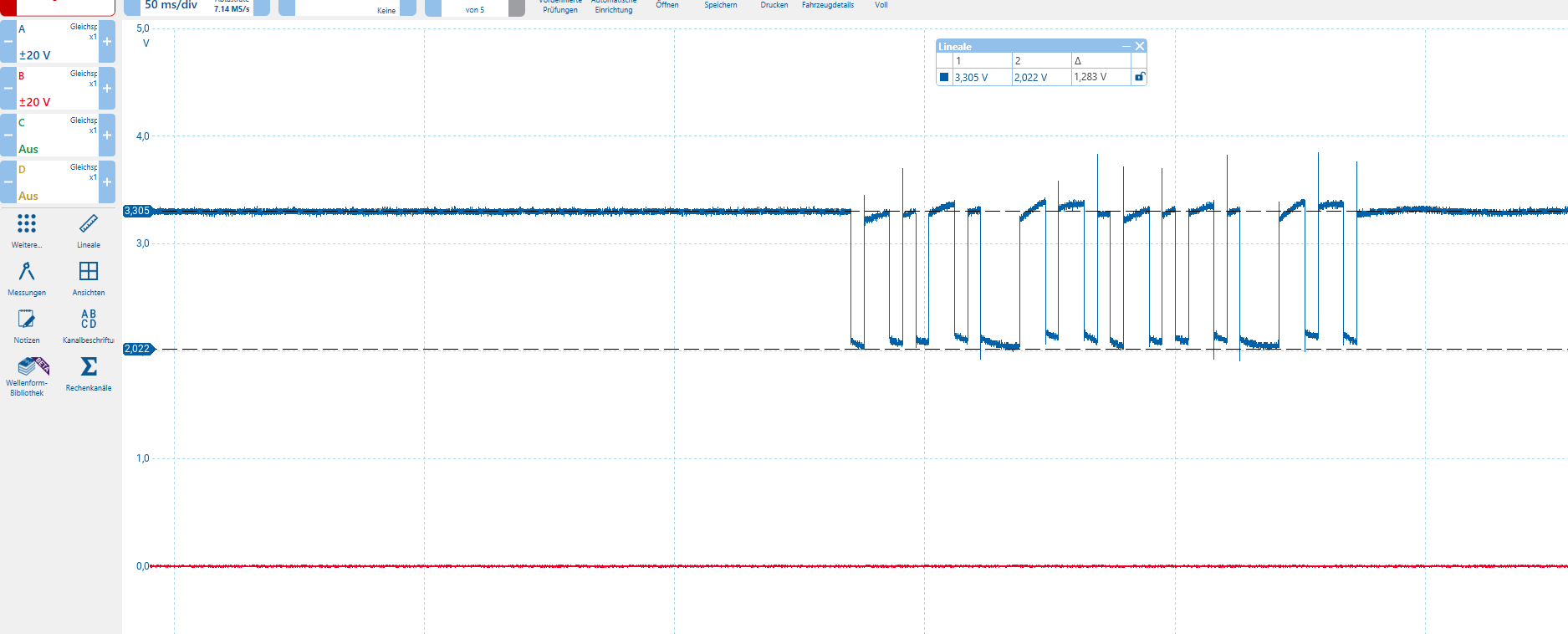1568x634 pixels.
Task: Toggle the lock icon in Lineale panel
Action: click(1139, 77)
